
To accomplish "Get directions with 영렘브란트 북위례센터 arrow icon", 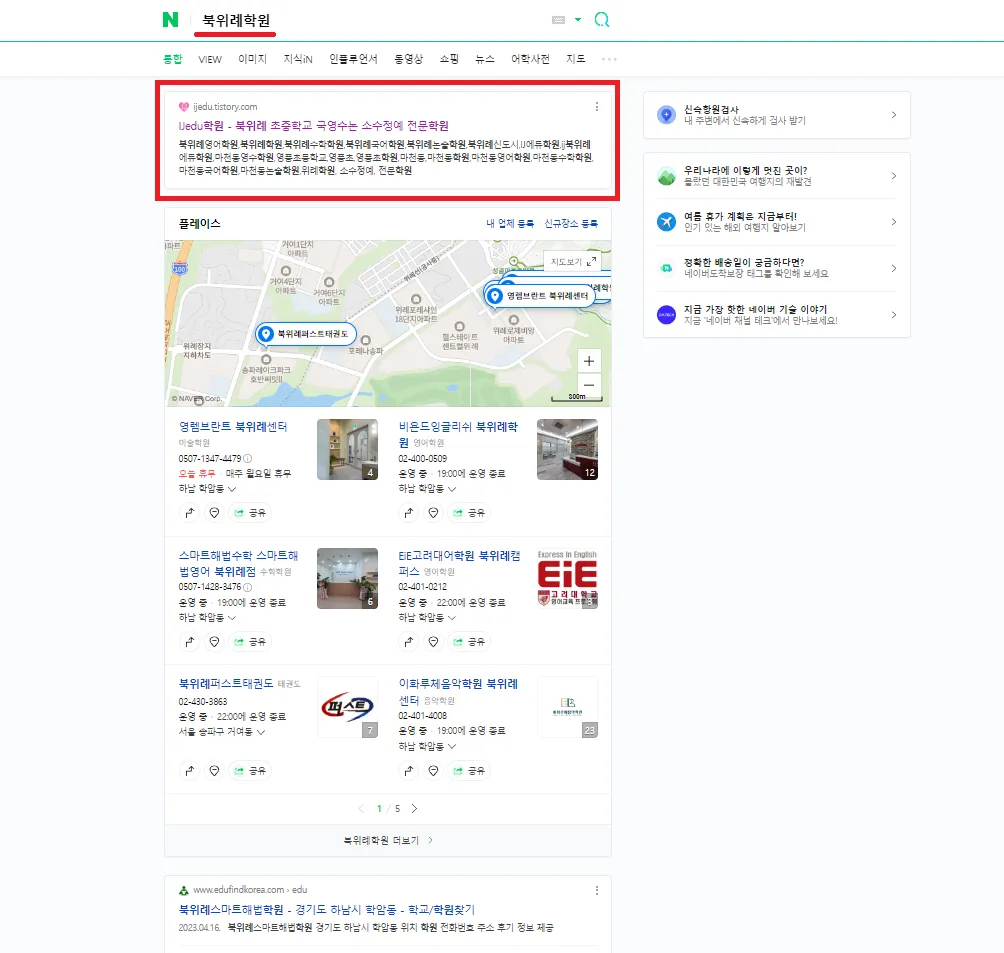I will click(x=189, y=512).
